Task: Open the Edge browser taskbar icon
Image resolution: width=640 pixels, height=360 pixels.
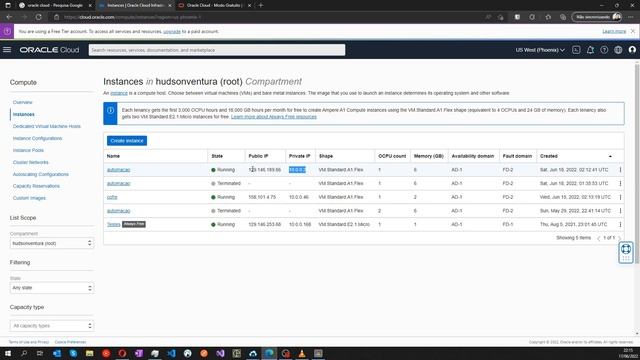Action: [269, 353]
